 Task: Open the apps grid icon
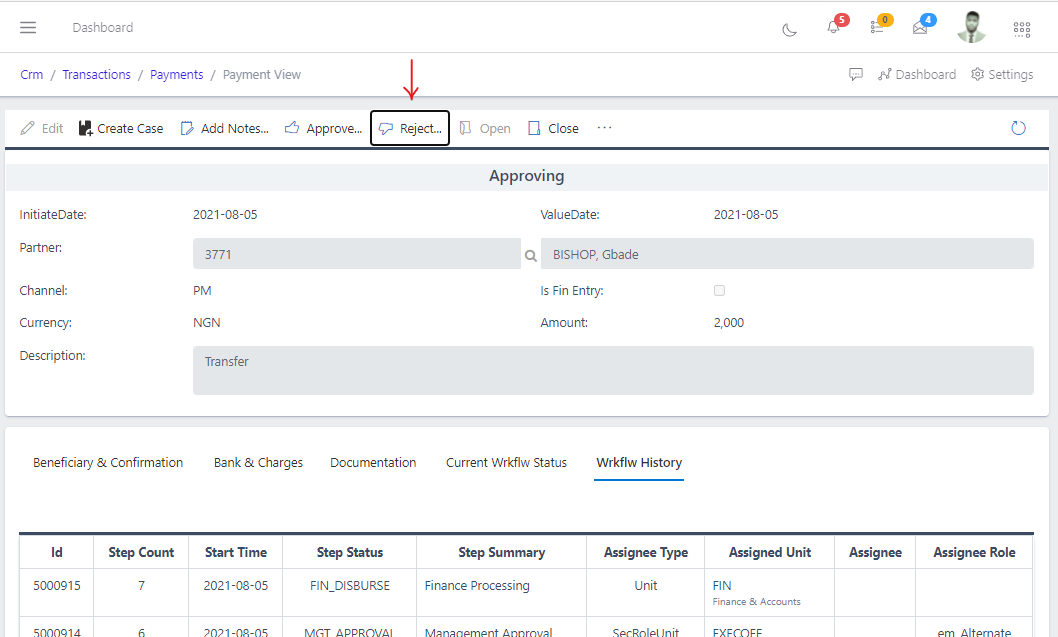[1021, 29]
